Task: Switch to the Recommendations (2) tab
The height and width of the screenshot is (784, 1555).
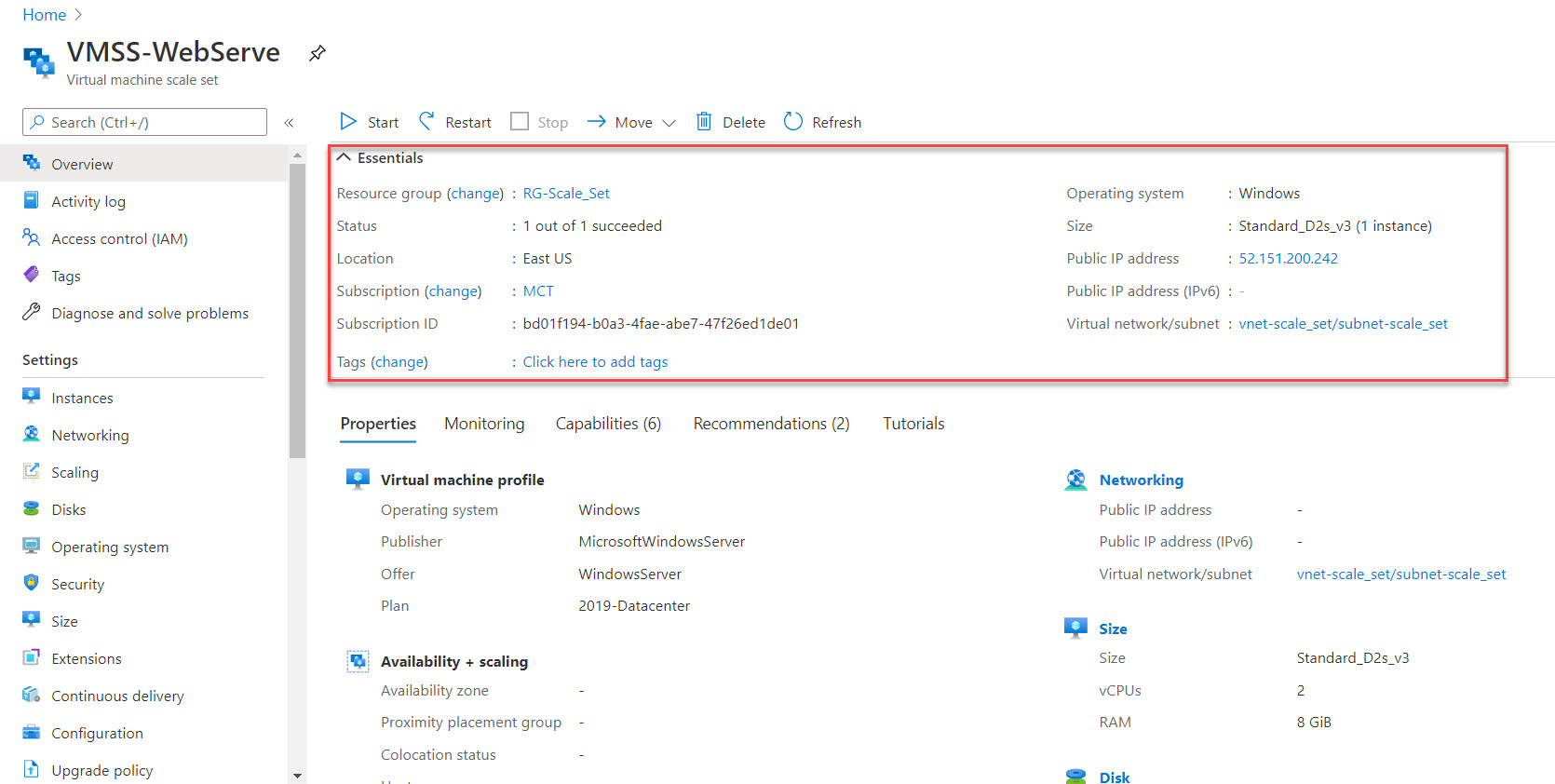Action: 771,424
